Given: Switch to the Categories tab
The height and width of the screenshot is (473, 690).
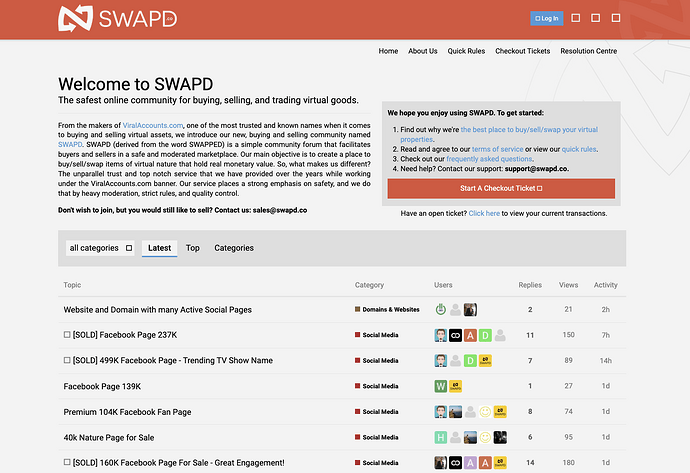Looking at the screenshot, I should tap(234, 248).
